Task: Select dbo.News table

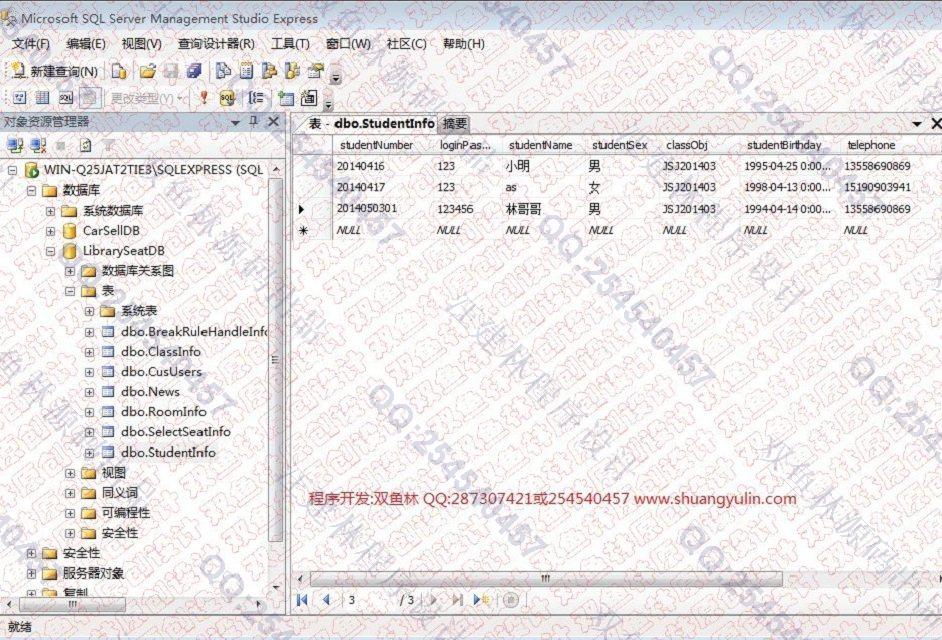Action: (x=150, y=392)
